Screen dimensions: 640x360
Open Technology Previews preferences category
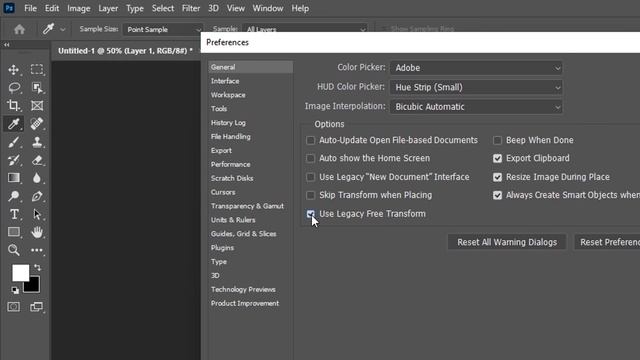tap(243, 289)
